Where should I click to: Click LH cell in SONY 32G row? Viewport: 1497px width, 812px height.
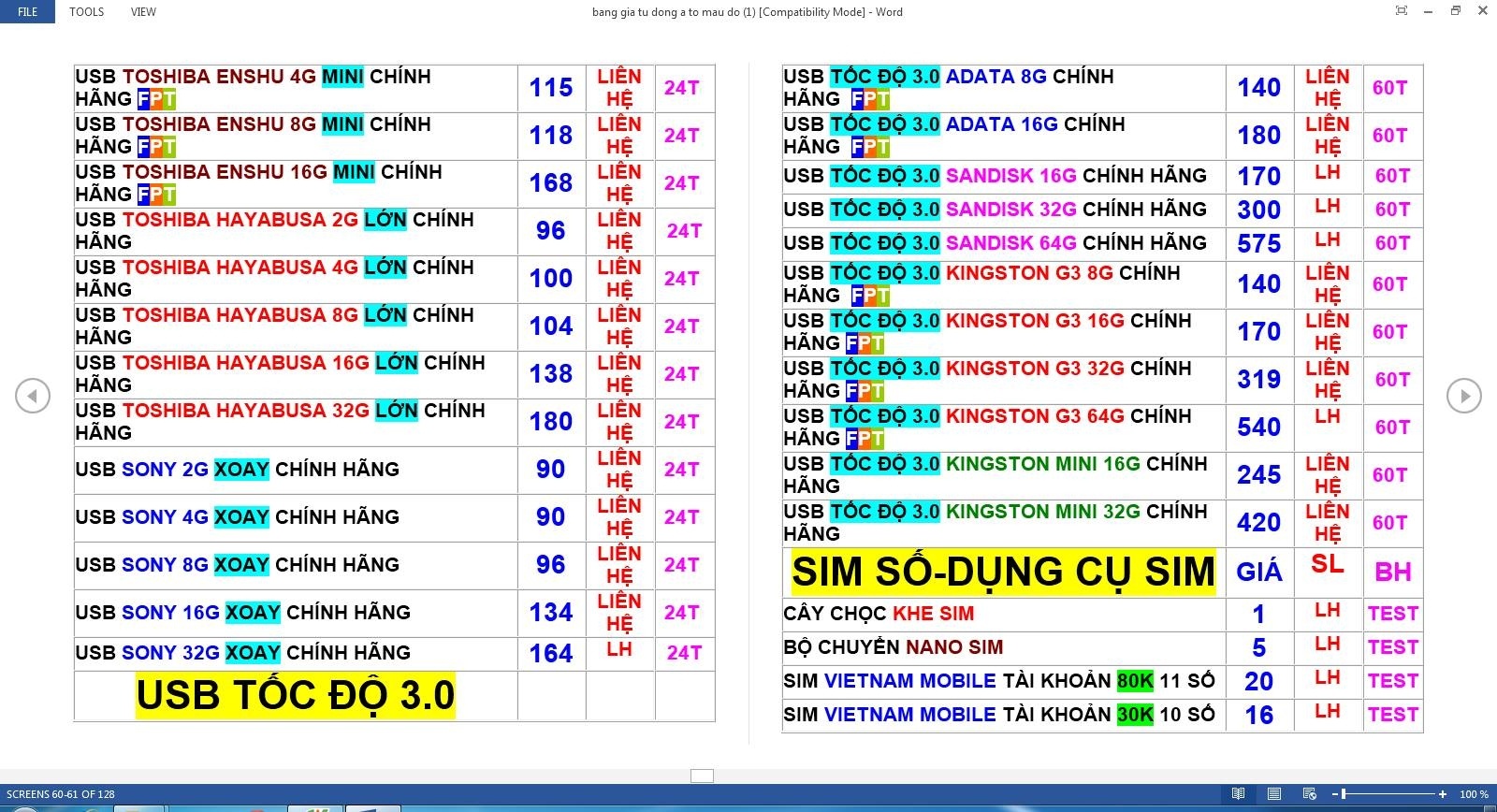pyautogui.click(x=619, y=649)
